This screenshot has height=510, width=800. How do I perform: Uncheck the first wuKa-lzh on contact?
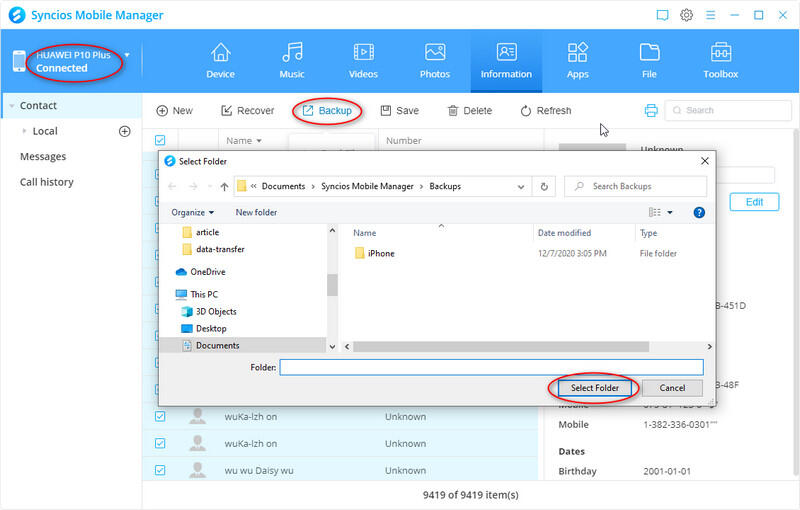(x=160, y=416)
